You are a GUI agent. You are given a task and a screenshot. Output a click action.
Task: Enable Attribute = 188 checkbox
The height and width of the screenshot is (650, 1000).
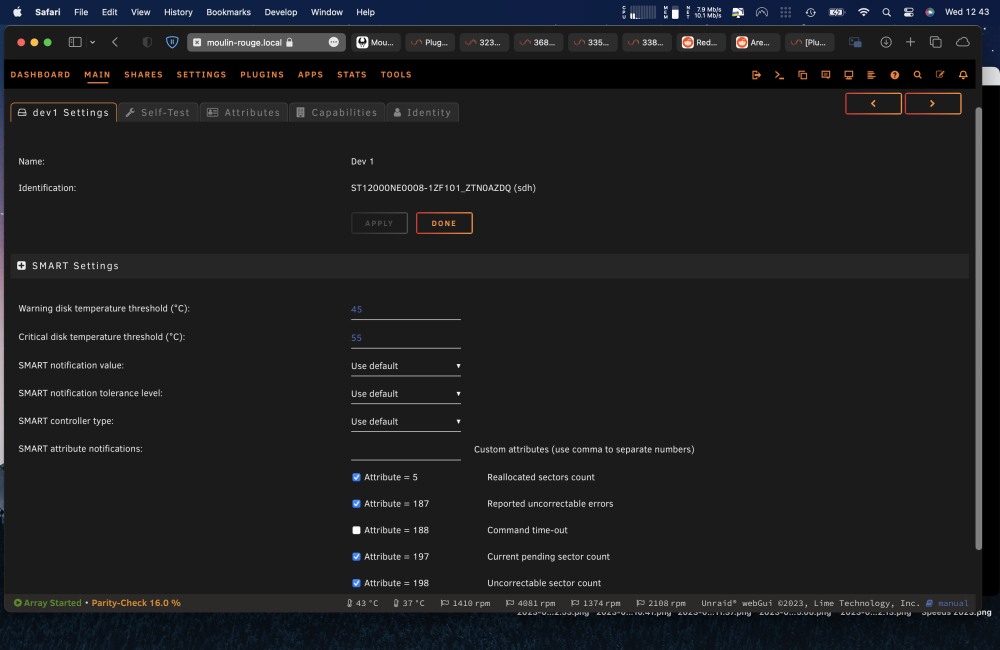pyautogui.click(x=357, y=530)
